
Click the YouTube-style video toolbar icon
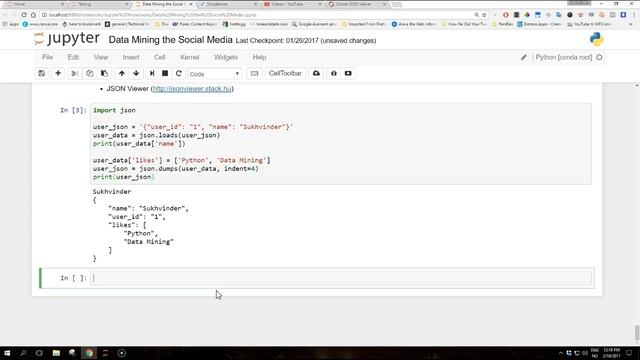(348, 73)
